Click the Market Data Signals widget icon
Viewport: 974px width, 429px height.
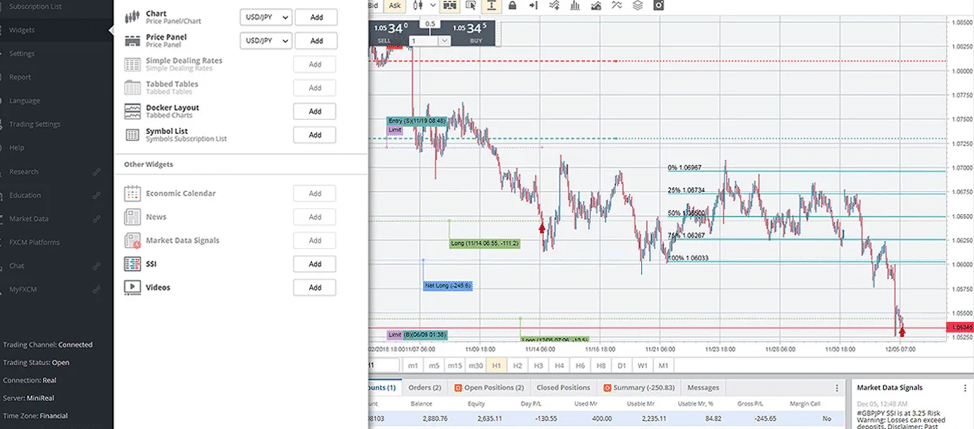pos(132,240)
